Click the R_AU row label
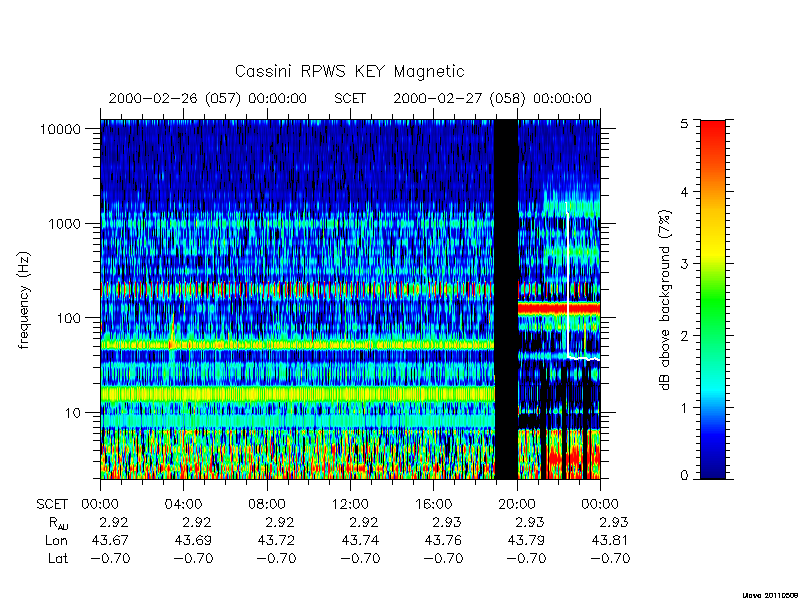 pyautogui.click(x=59, y=523)
